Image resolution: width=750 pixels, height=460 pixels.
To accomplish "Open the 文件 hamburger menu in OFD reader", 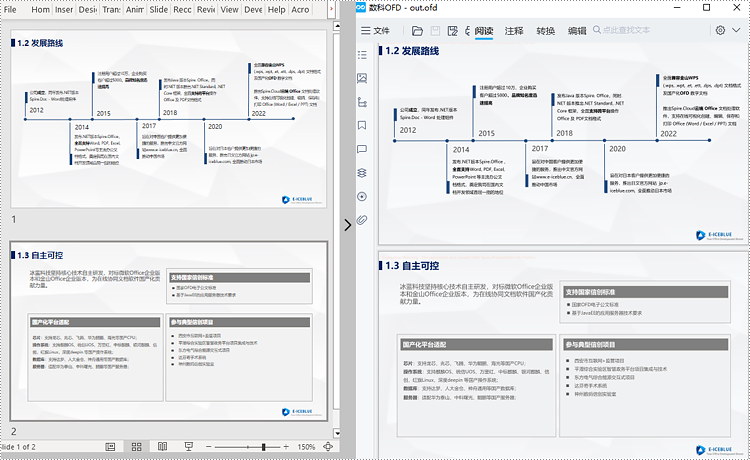I will (375, 31).
